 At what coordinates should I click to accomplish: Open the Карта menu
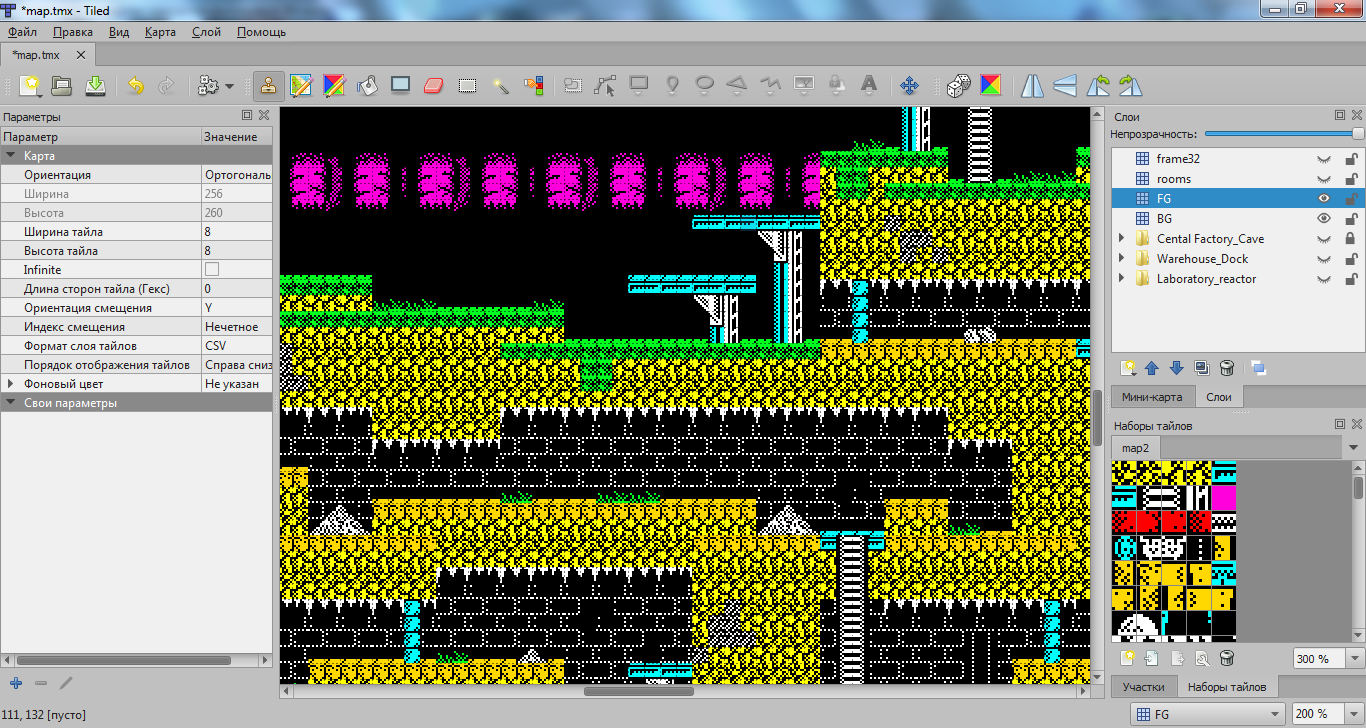[x=160, y=32]
